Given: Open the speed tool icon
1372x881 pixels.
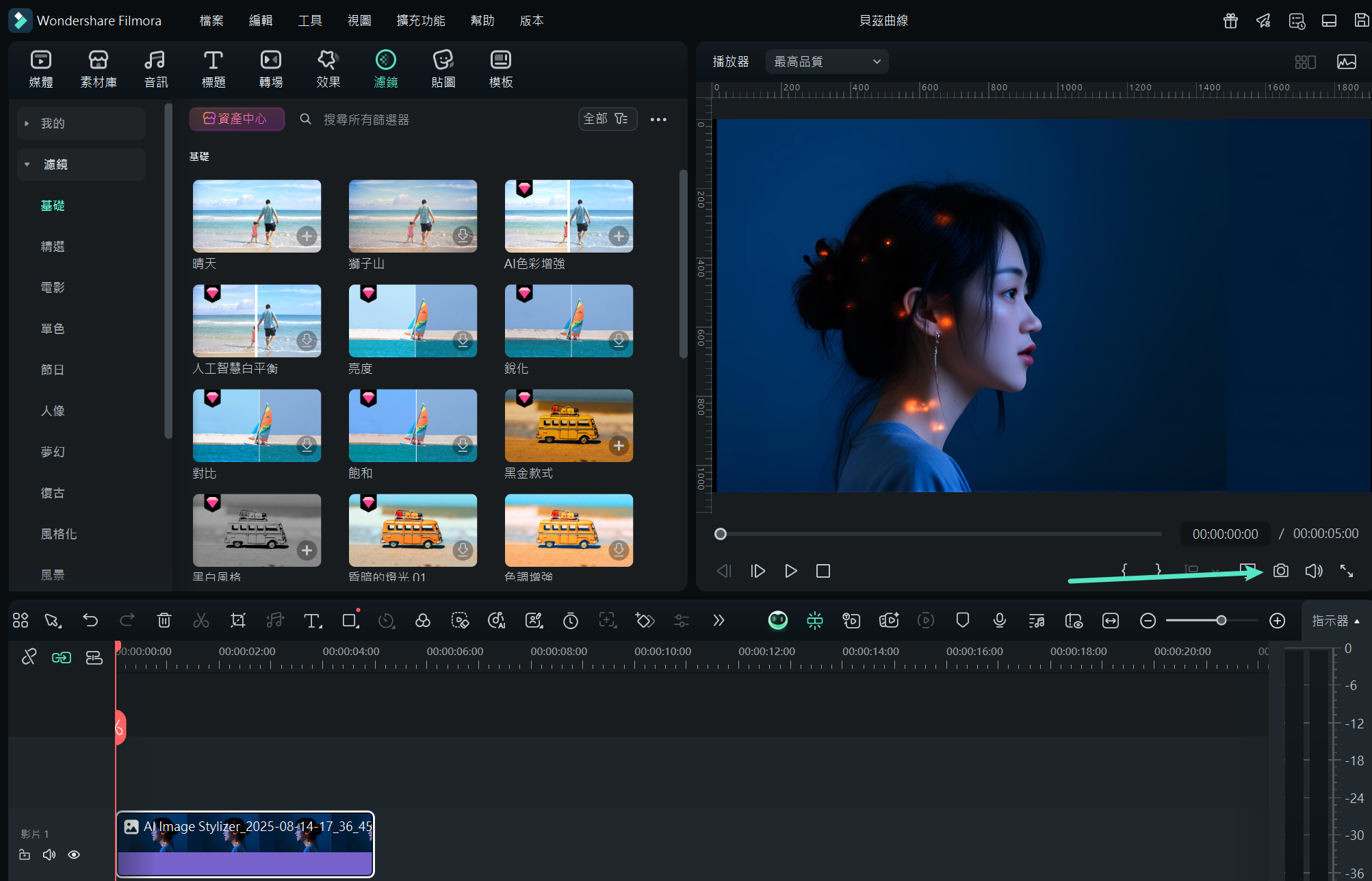Looking at the screenshot, I should [x=386, y=620].
